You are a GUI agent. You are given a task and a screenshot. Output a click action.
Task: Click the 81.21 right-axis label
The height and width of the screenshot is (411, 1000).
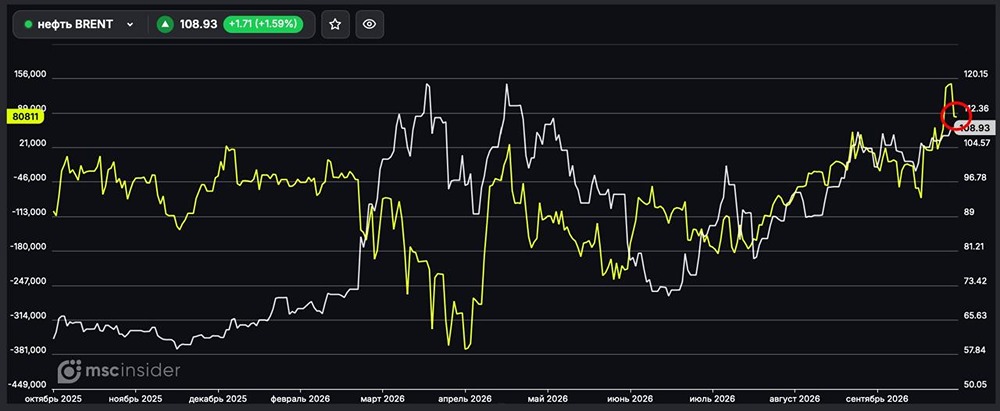[x=976, y=247]
